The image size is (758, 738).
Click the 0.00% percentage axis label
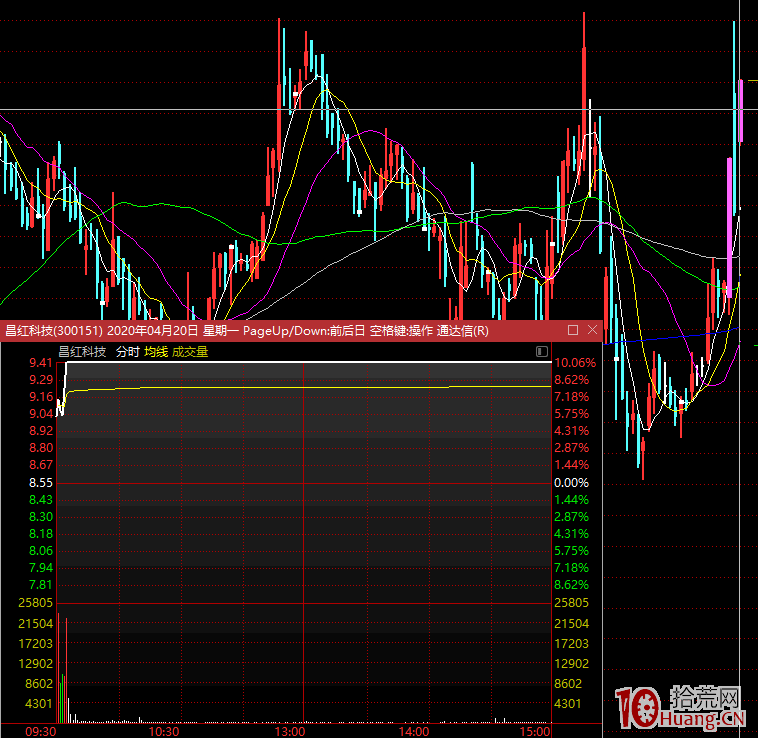[571, 483]
